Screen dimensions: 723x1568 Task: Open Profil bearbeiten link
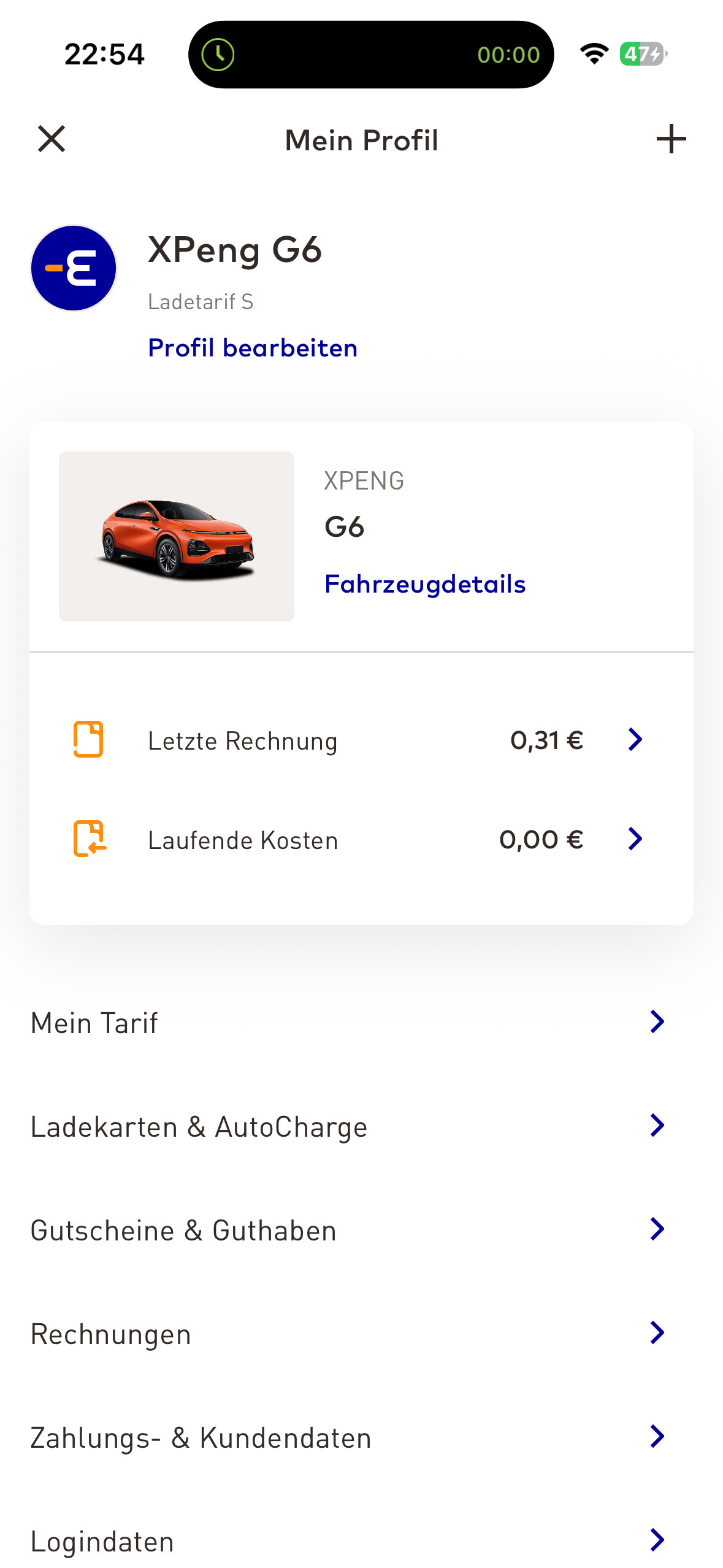[253, 348]
